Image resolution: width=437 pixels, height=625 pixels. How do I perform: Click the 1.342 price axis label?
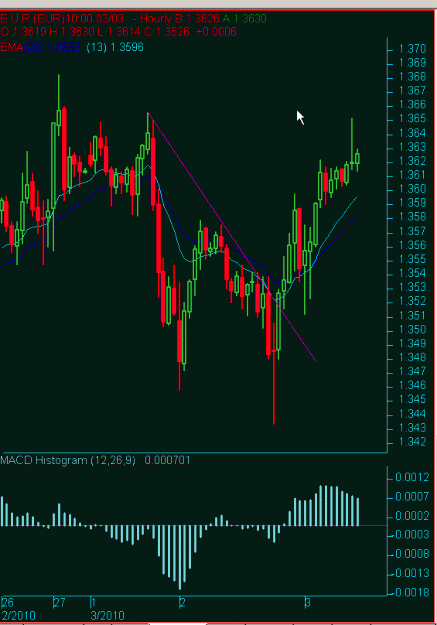pyautogui.click(x=413, y=442)
